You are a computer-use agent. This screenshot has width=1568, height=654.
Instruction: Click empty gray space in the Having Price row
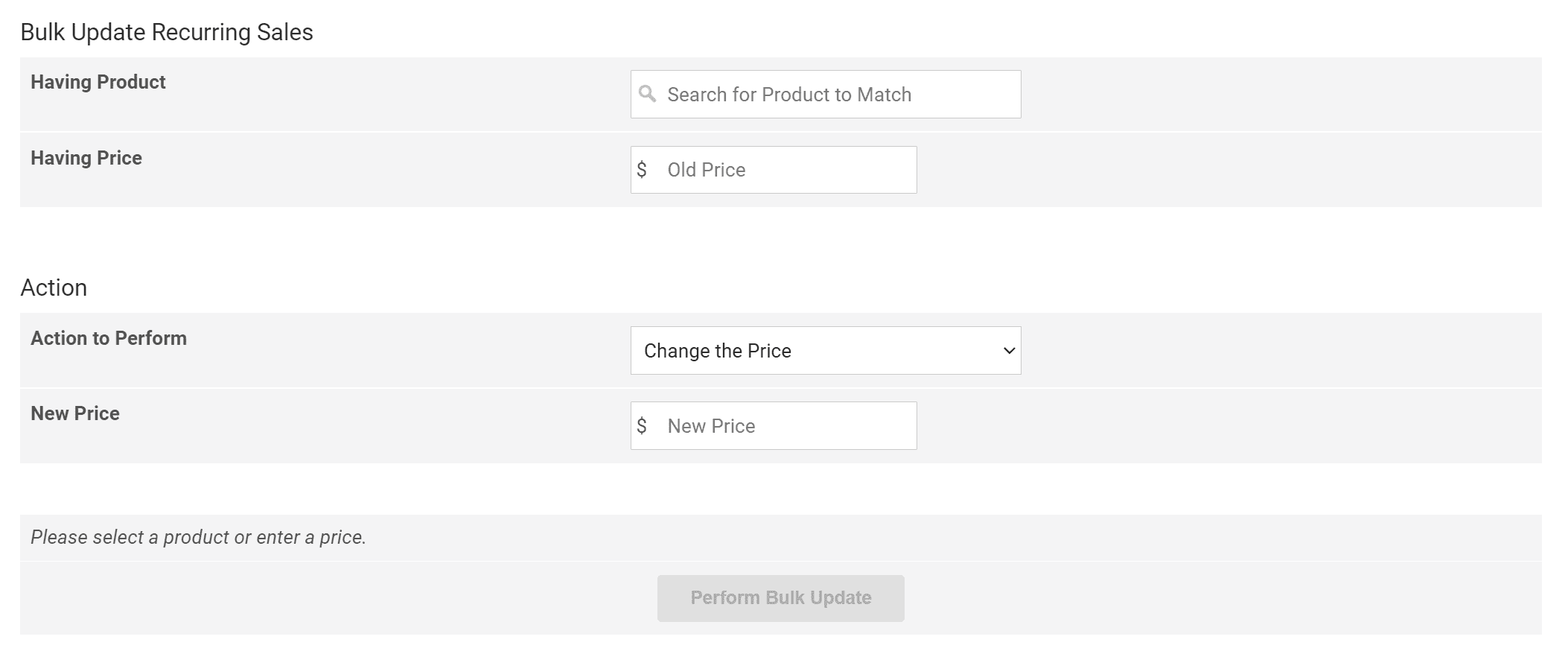[x=1228, y=170]
